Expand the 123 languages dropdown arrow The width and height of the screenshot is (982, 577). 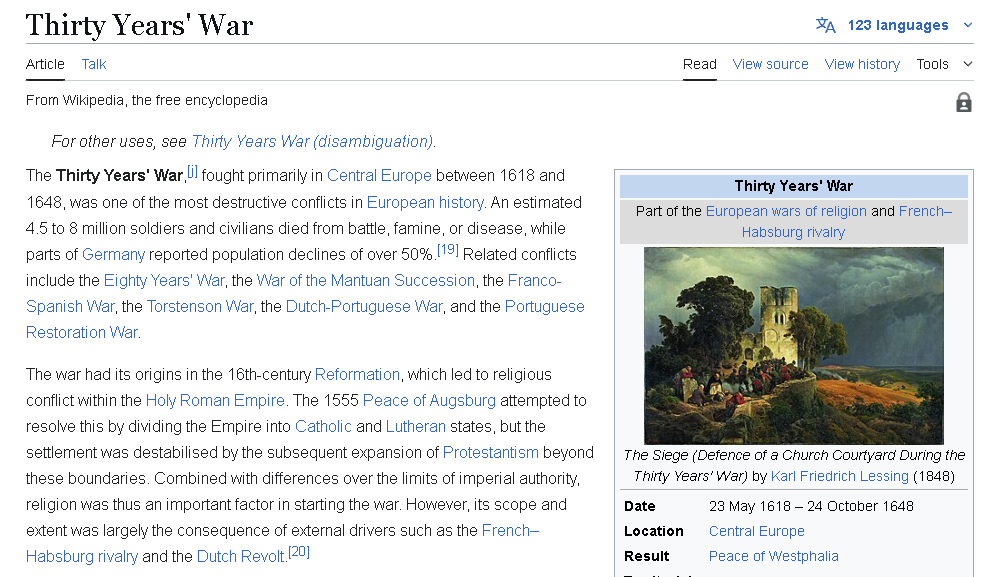coord(968,25)
